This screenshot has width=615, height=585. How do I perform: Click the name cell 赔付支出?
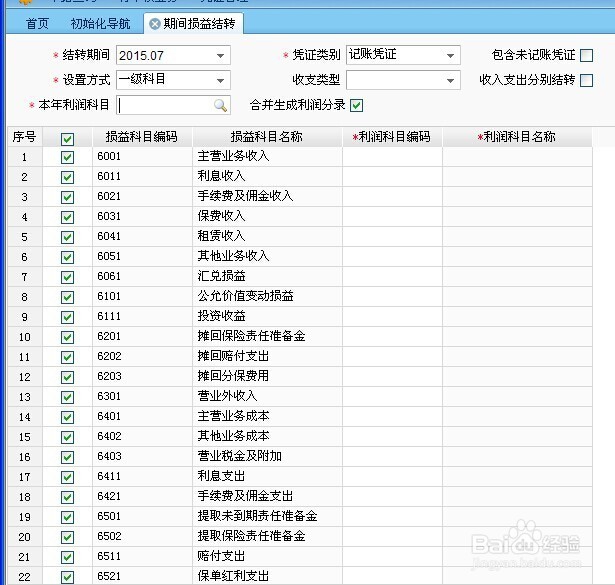click(267, 557)
